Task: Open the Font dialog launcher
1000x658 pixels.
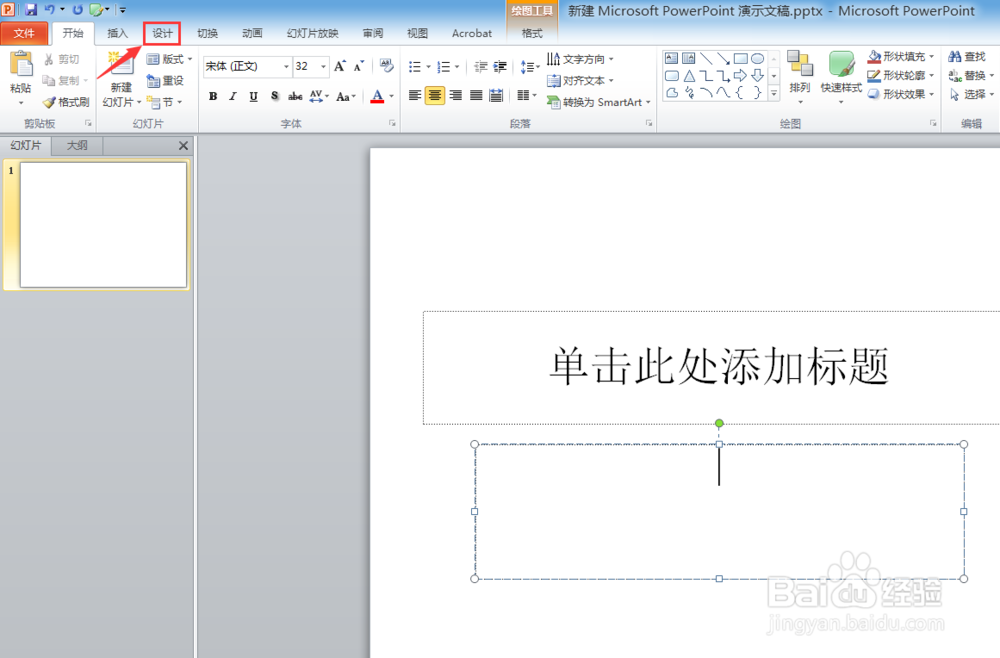Action: point(392,124)
